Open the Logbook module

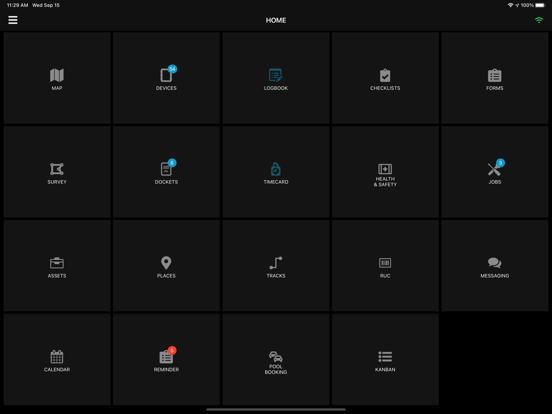click(276, 78)
